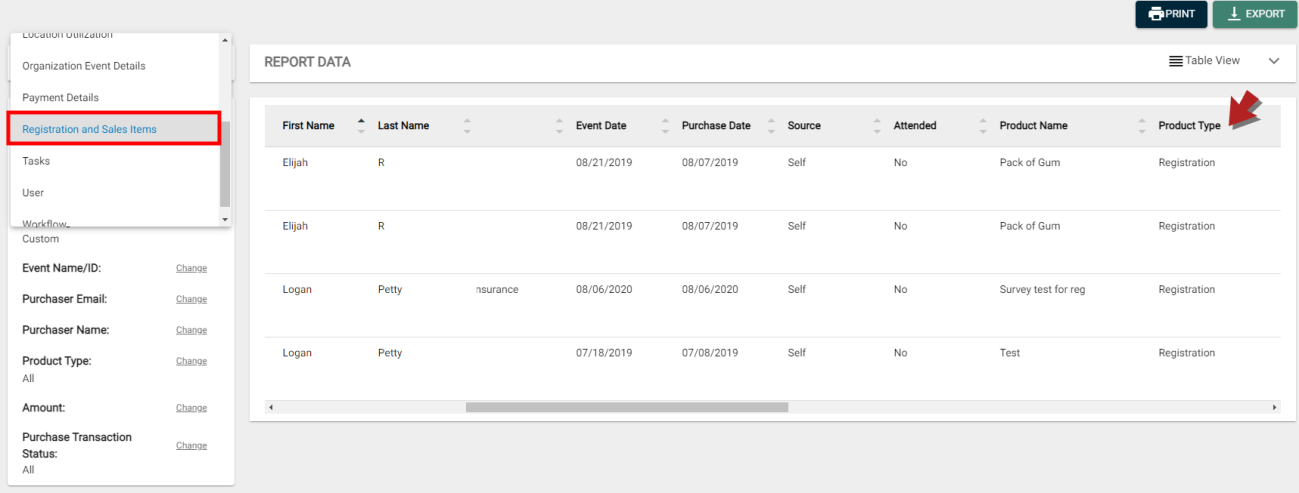Sort by Product Name column arrows
Image resolution: width=1299 pixels, height=493 pixels.
1142,126
